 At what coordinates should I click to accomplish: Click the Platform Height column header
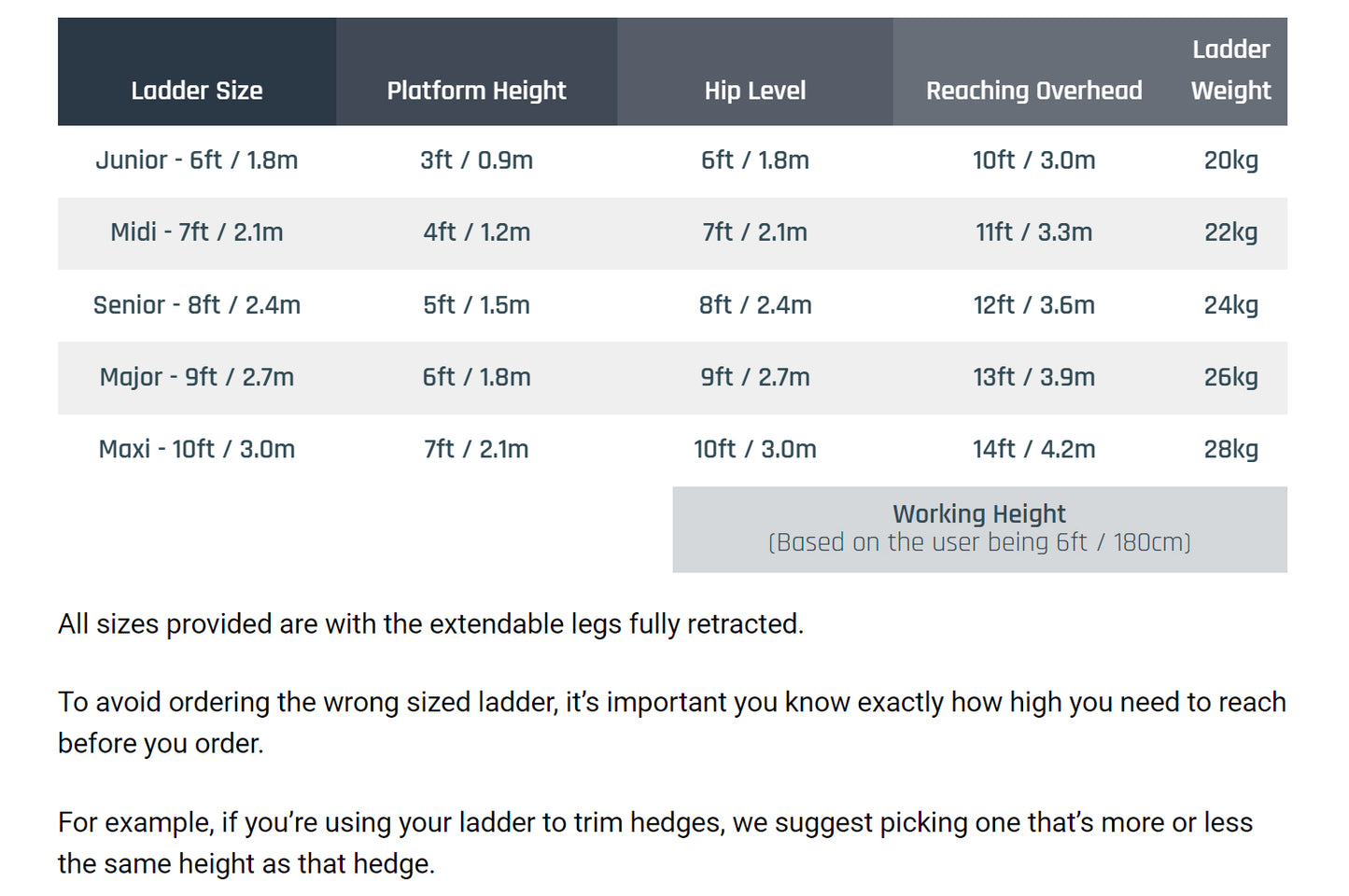[x=476, y=91]
